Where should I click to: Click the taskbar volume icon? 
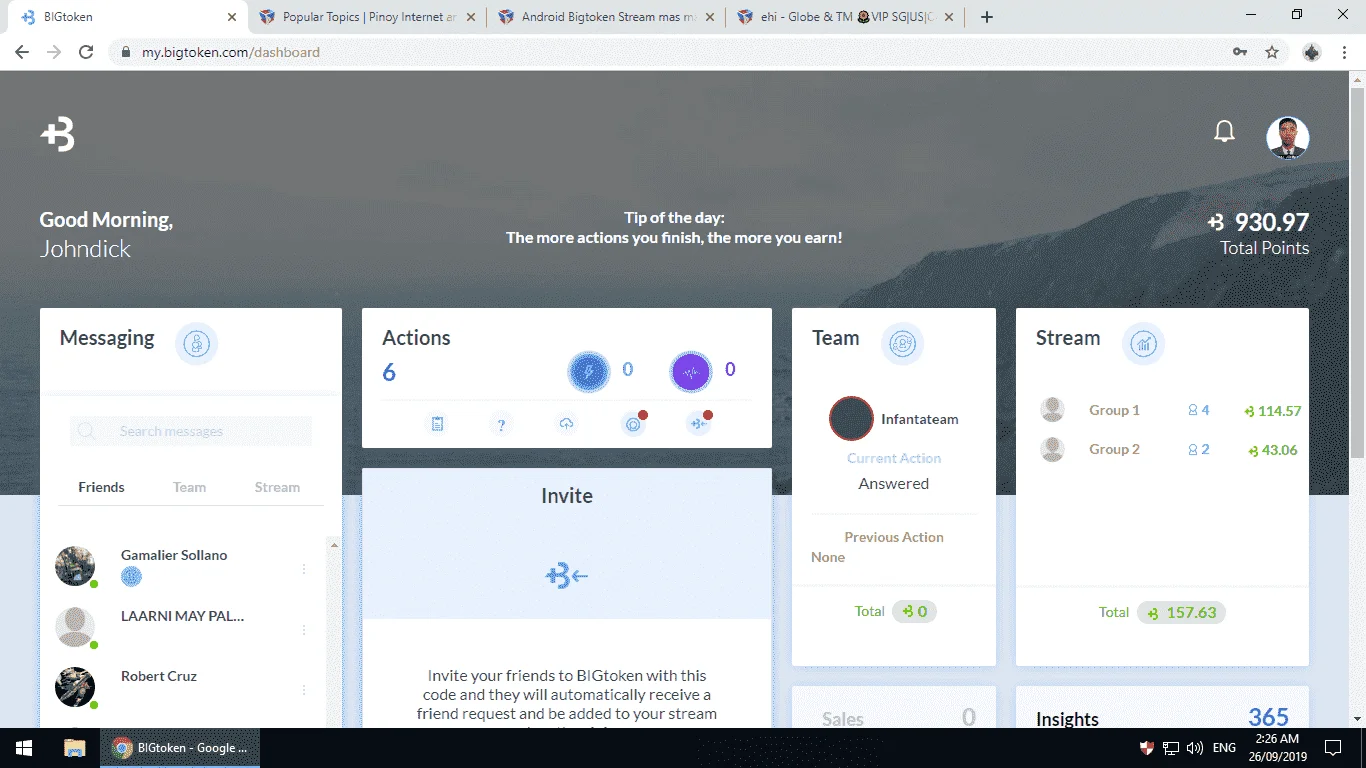[x=1195, y=747]
